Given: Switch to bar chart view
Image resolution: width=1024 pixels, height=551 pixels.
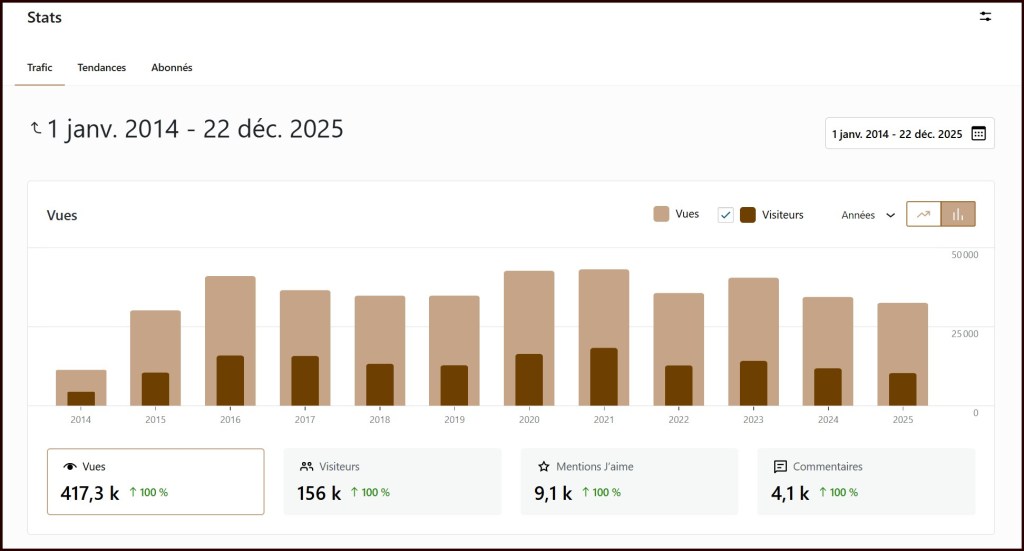Looking at the screenshot, I should coord(958,214).
